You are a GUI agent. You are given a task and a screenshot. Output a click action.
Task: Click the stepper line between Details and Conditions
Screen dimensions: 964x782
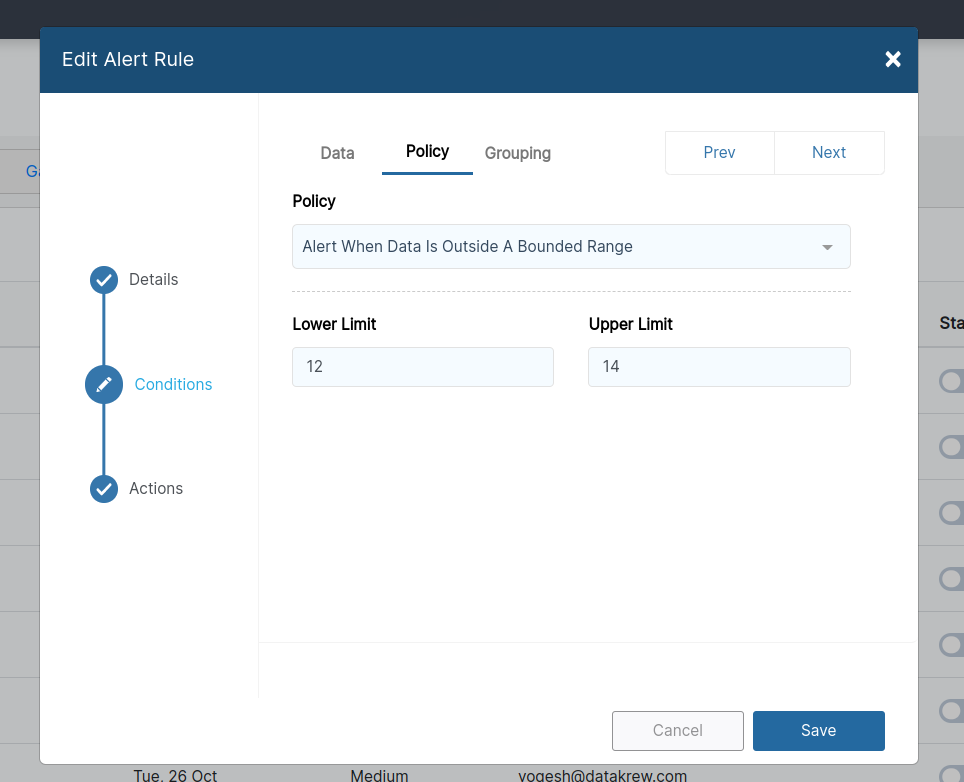(x=104, y=332)
